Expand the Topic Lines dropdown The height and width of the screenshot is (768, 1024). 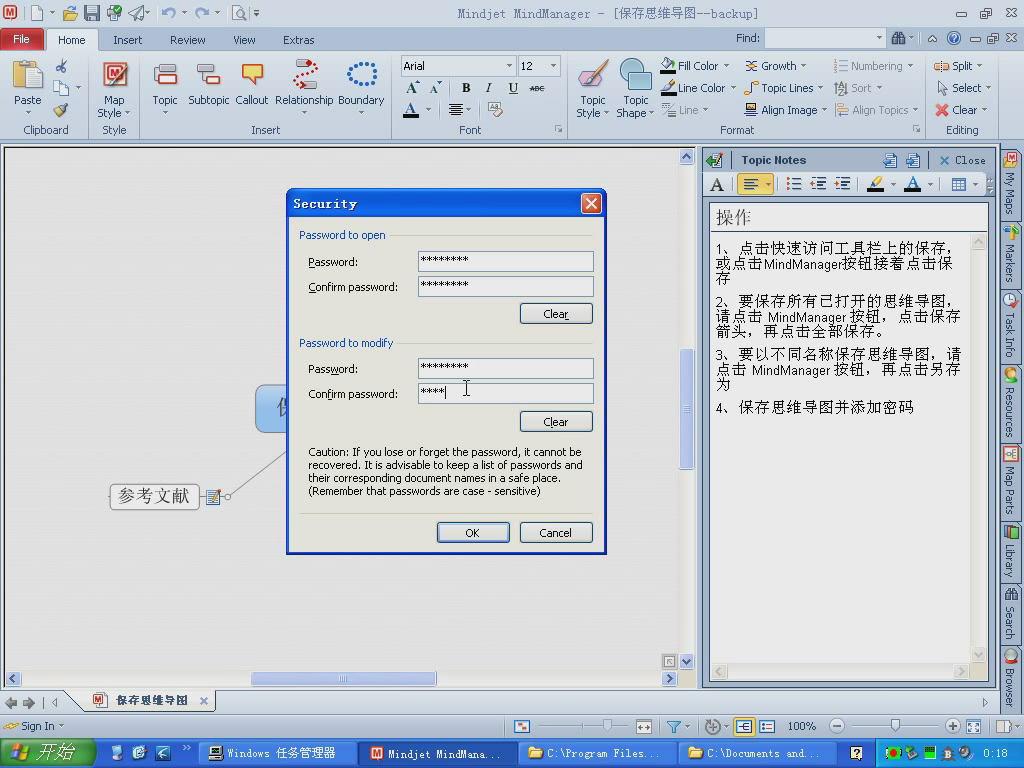(820, 88)
